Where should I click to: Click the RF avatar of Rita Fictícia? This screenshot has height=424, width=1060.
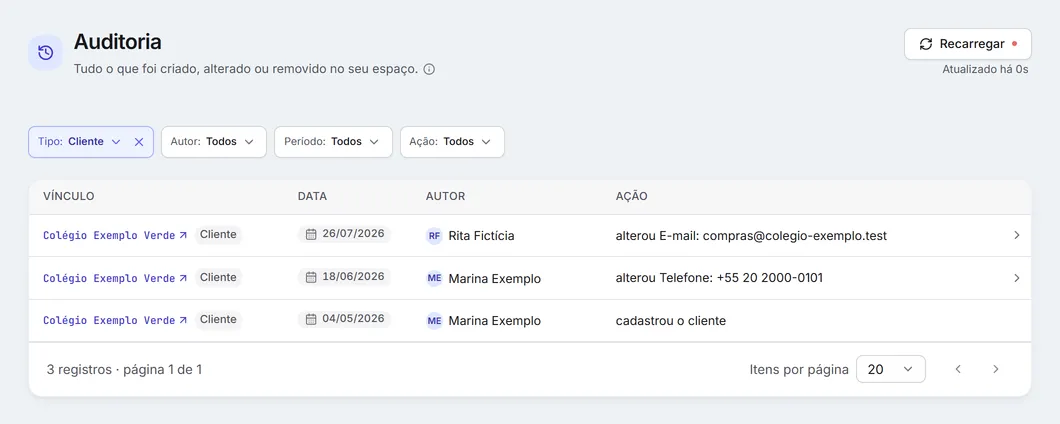434,236
